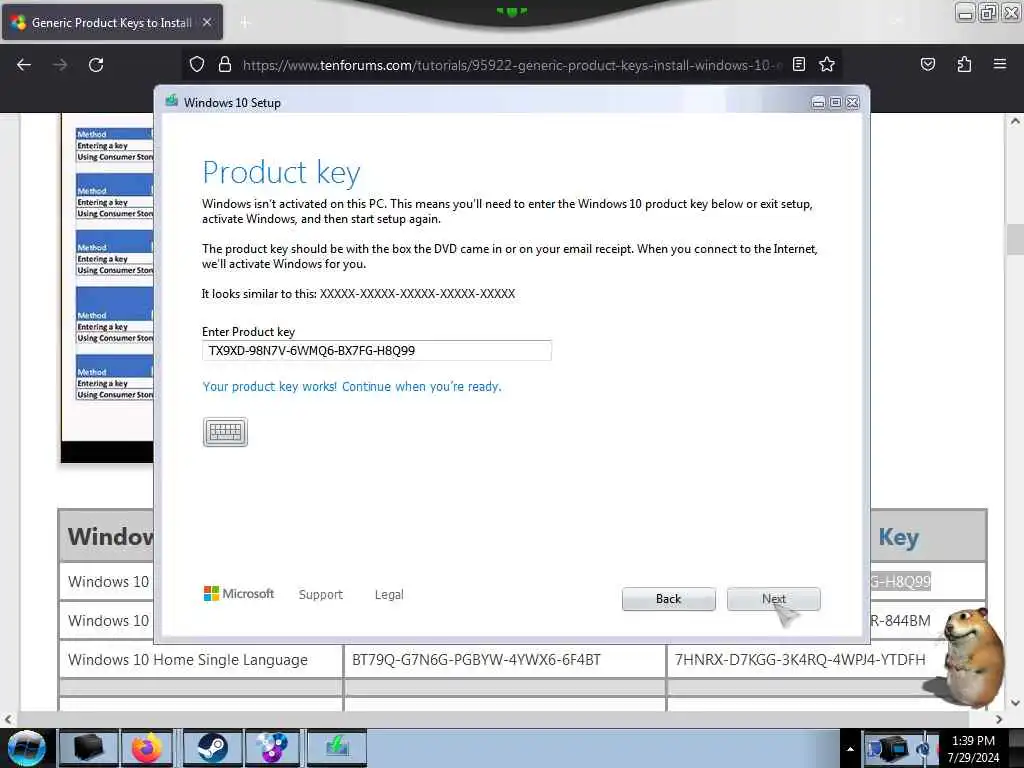
Task: Click the Windows 10 Setup title icon
Action: pos(172,101)
